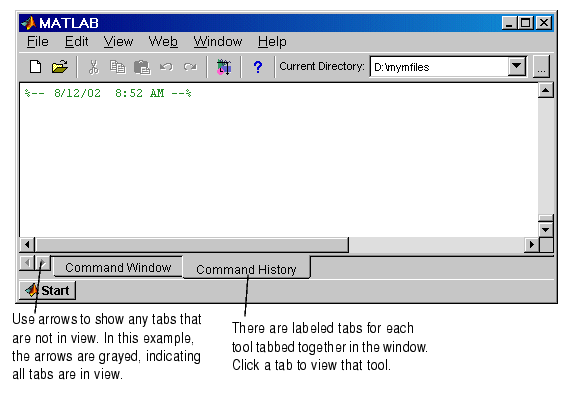Click the Current Directory path field

click(439, 67)
